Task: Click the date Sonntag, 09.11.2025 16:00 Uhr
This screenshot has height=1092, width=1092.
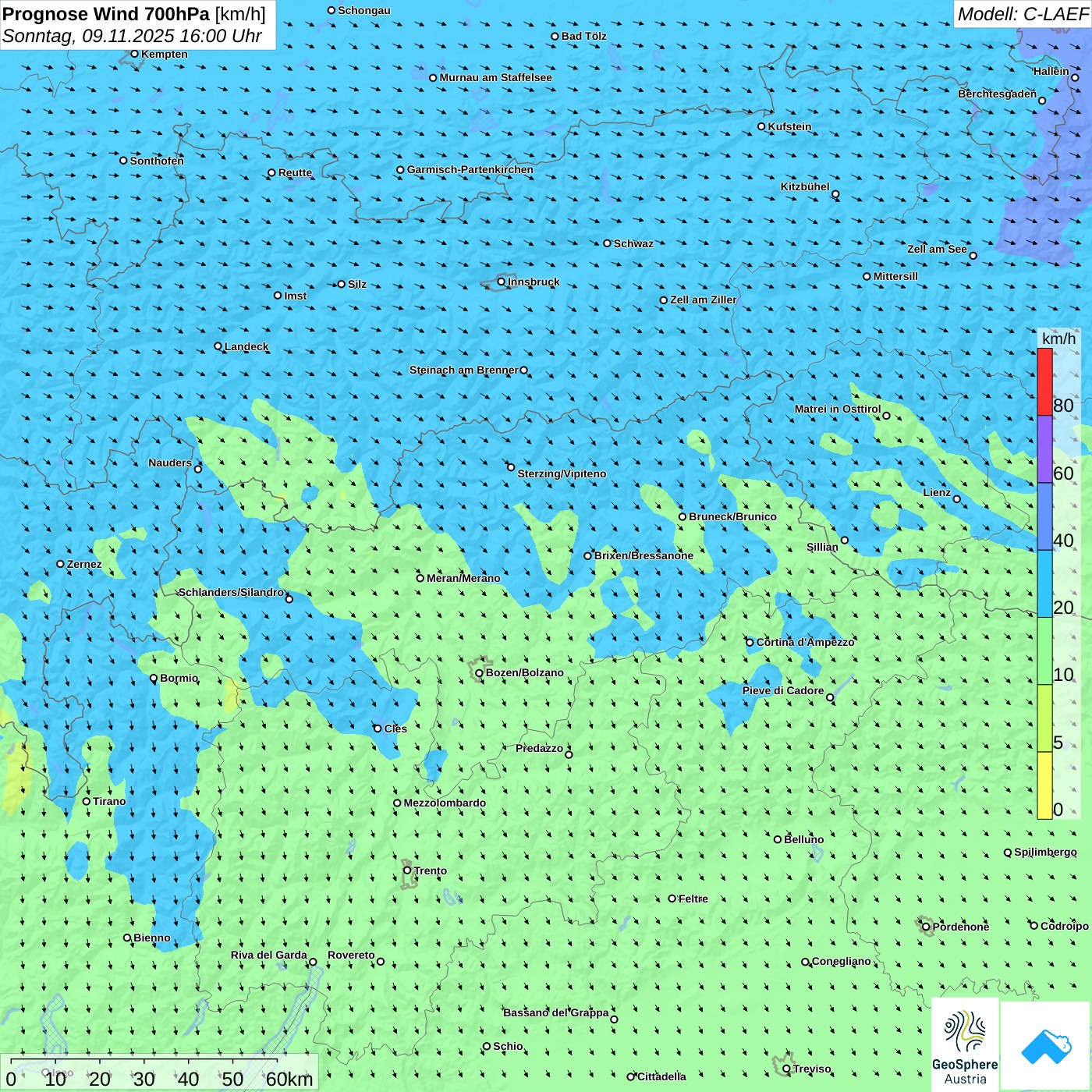Action: click(x=133, y=36)
